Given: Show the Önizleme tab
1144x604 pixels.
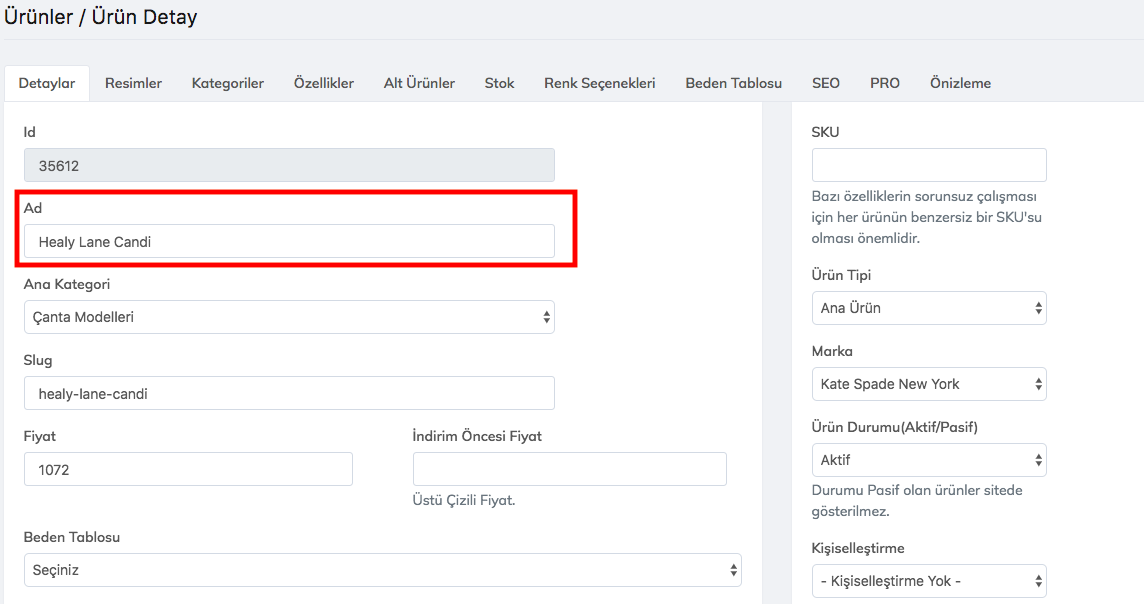Looking at the screenshot, I should pyautogui.click(x=960, y=83).
